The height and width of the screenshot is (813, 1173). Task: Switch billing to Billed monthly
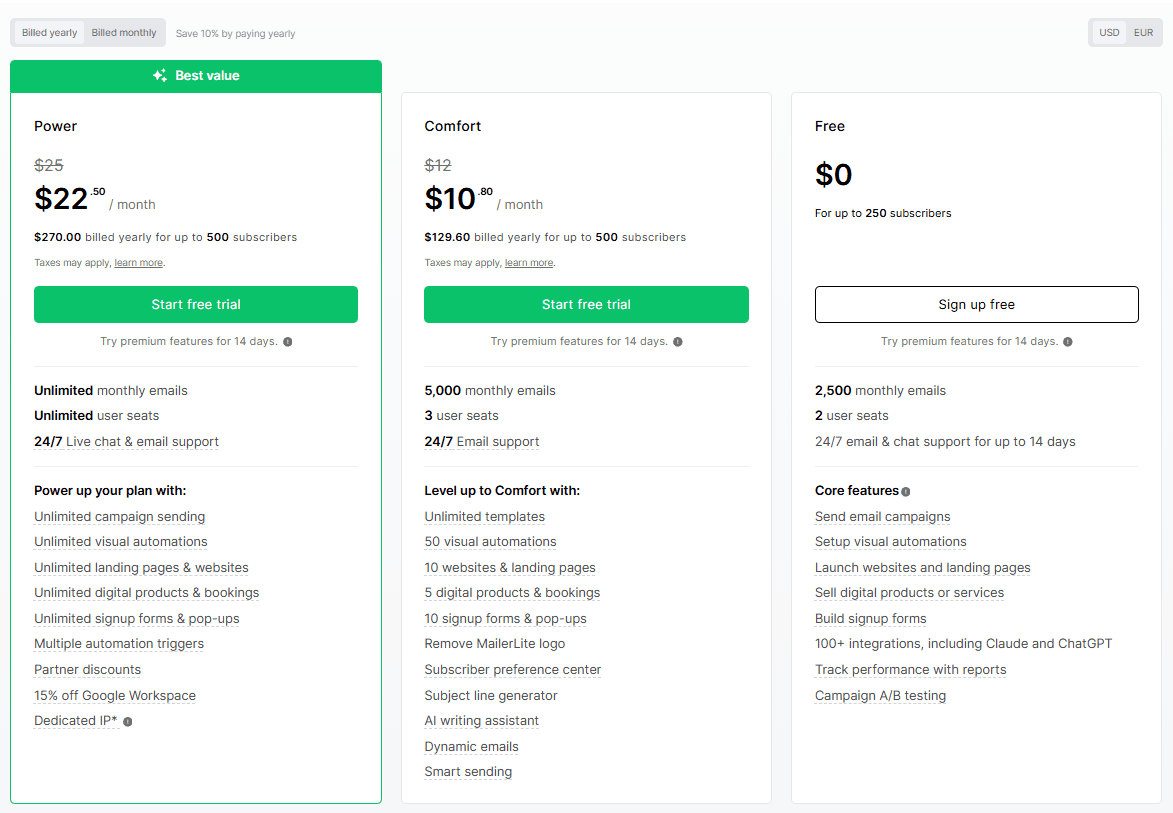[x=124, y=33]
